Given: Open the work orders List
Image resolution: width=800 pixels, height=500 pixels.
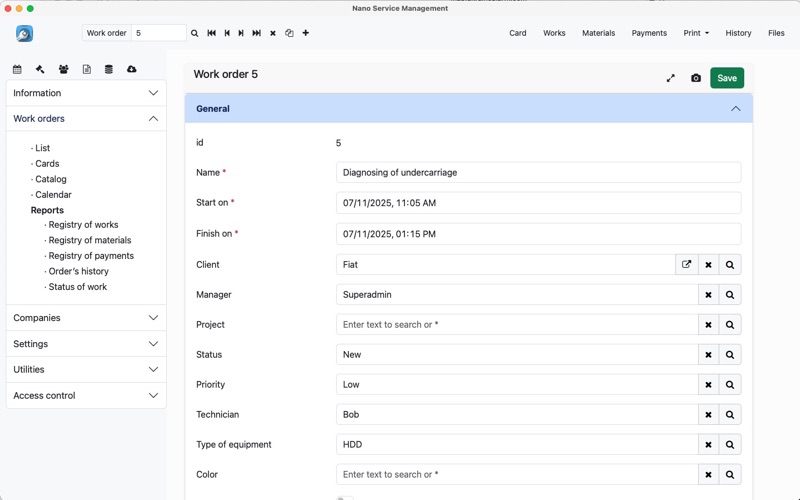Looking at the screenshot, I should tap(42, 148).
